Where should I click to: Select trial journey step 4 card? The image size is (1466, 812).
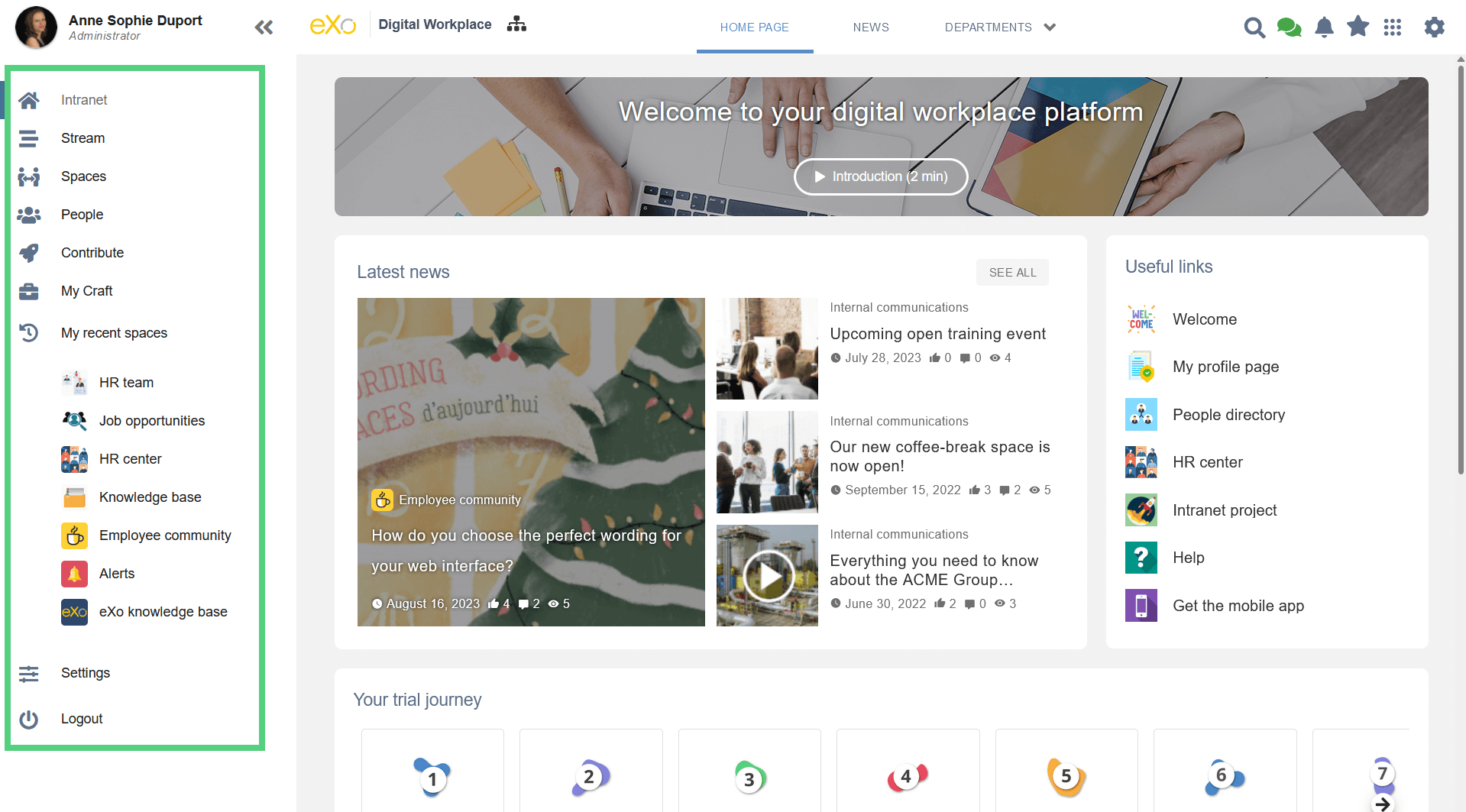point(908,770)
